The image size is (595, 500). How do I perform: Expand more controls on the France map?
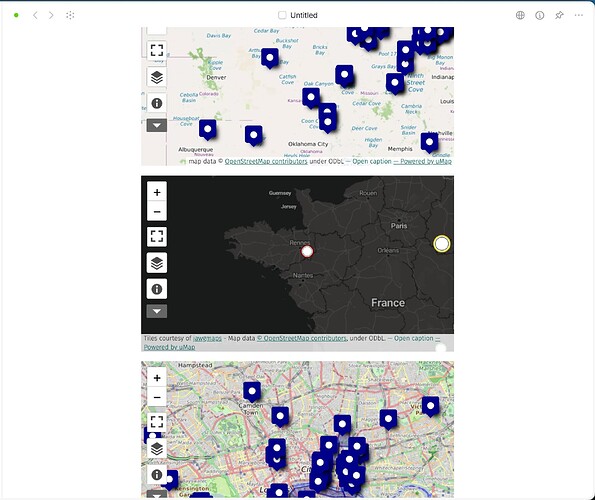(157, 311)
